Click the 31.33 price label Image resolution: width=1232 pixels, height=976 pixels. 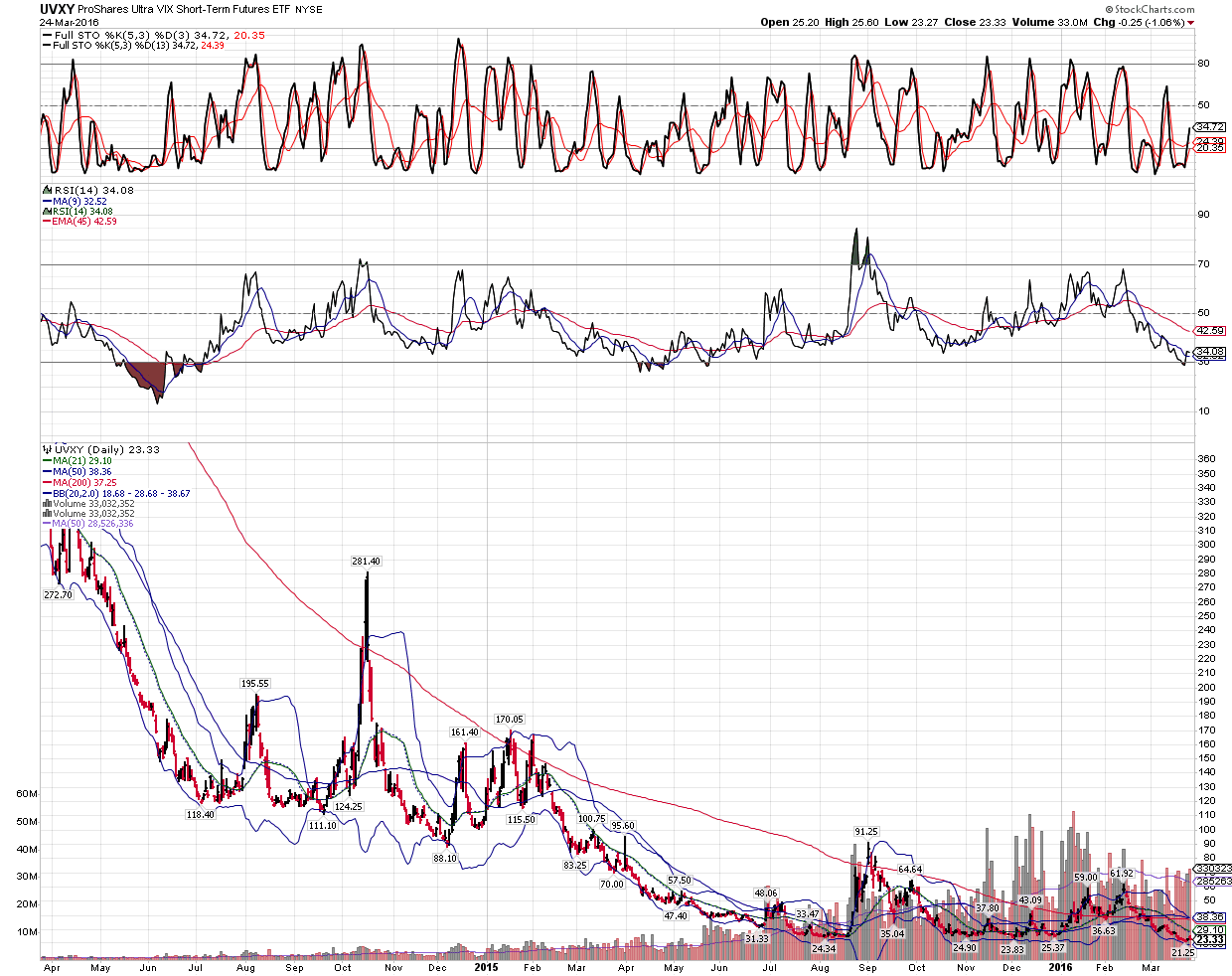(x=757, y=938)
